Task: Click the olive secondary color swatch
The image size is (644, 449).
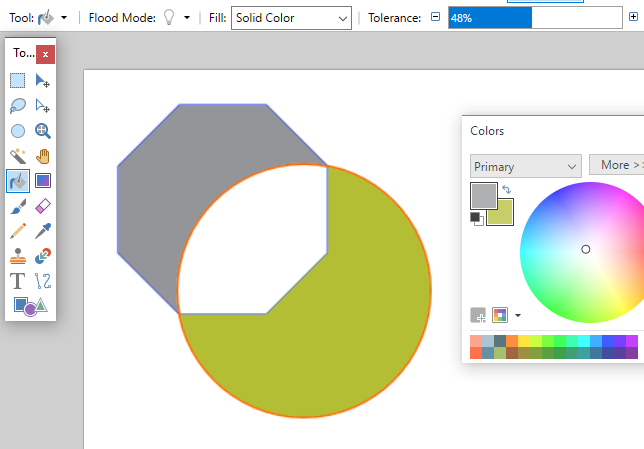Action: pos(504,216)
